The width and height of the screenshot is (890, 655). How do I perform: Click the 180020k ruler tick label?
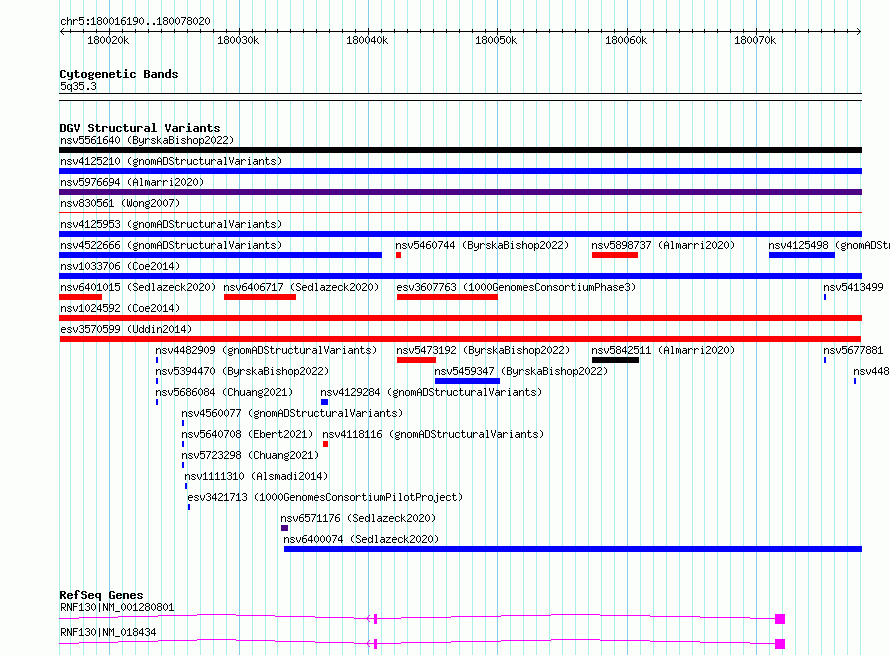point(108,40)
